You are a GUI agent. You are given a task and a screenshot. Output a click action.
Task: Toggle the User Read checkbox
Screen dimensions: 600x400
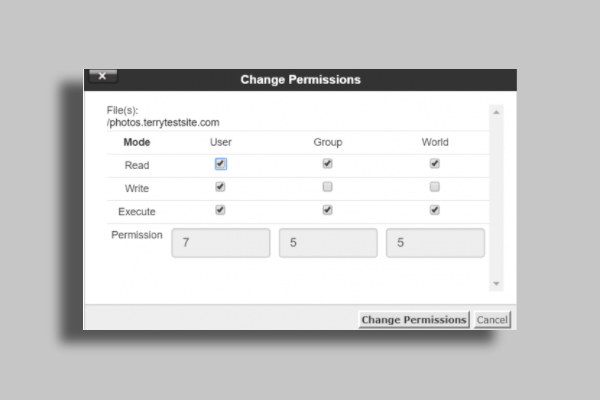click(220, 164)
